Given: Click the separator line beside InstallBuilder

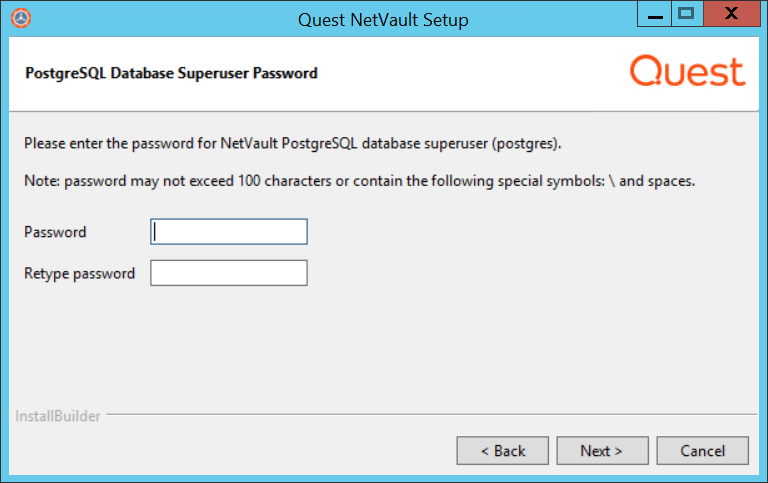Looking at the screenshot, I should pyautogui.click(x=430, y=415).
